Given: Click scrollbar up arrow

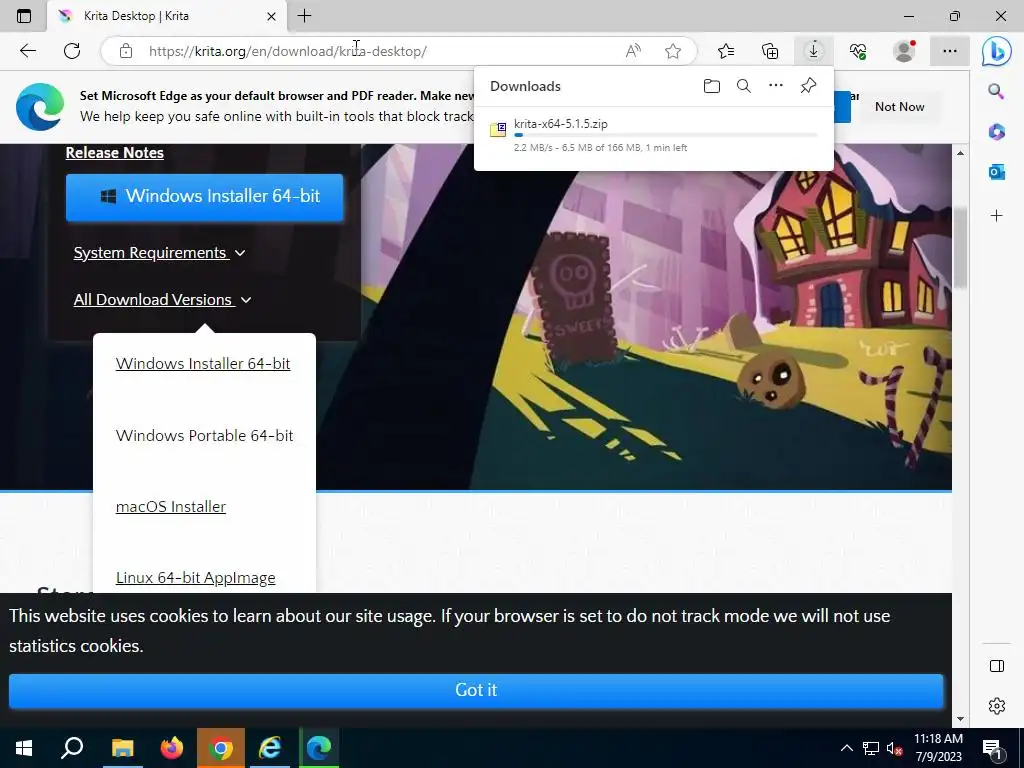Looking at the screenshot, I should pyautogui.click(x=960, y=153).
